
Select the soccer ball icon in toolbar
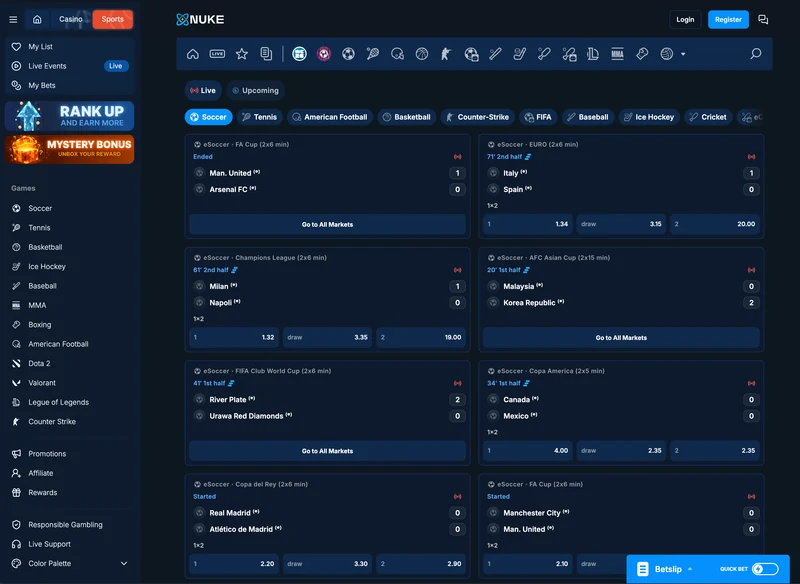(348, 54)
